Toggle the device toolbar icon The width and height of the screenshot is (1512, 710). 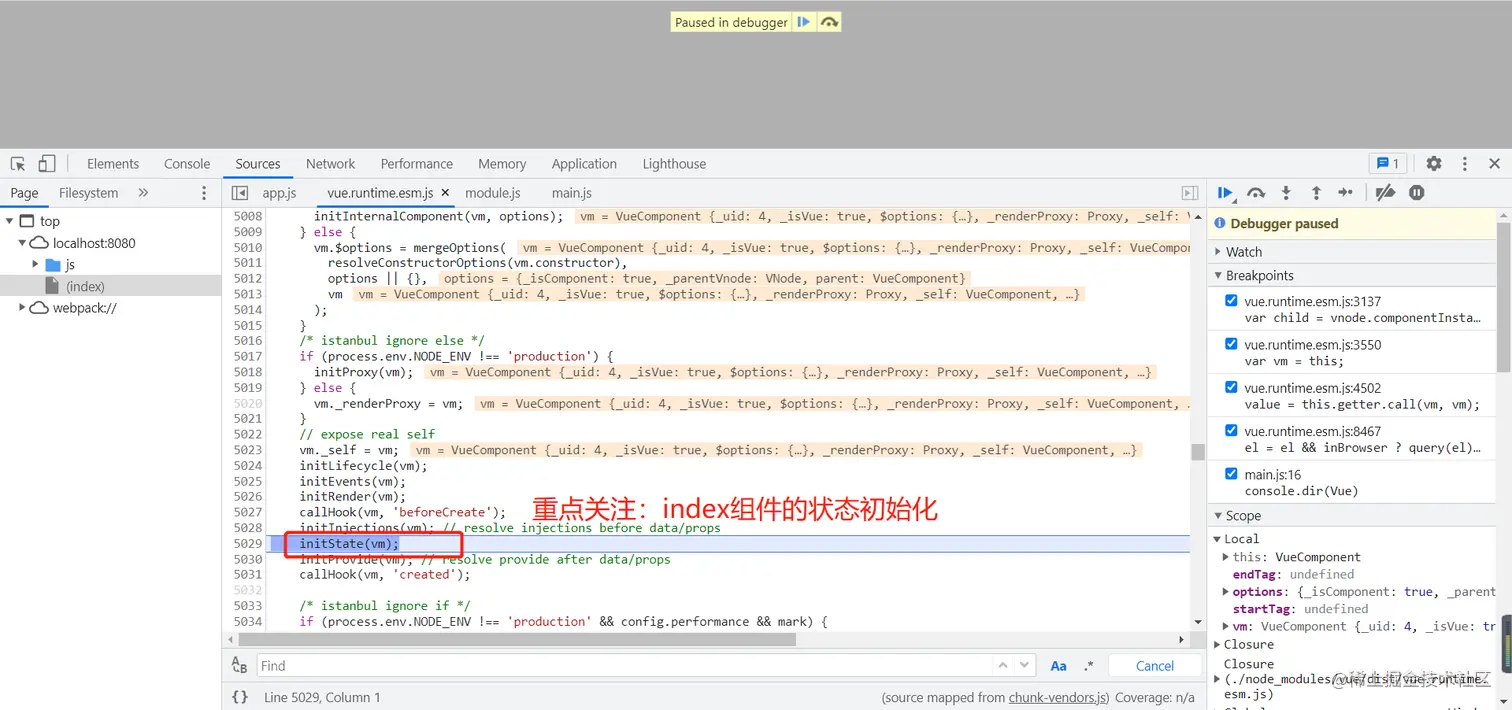click(x=47, y=163)
